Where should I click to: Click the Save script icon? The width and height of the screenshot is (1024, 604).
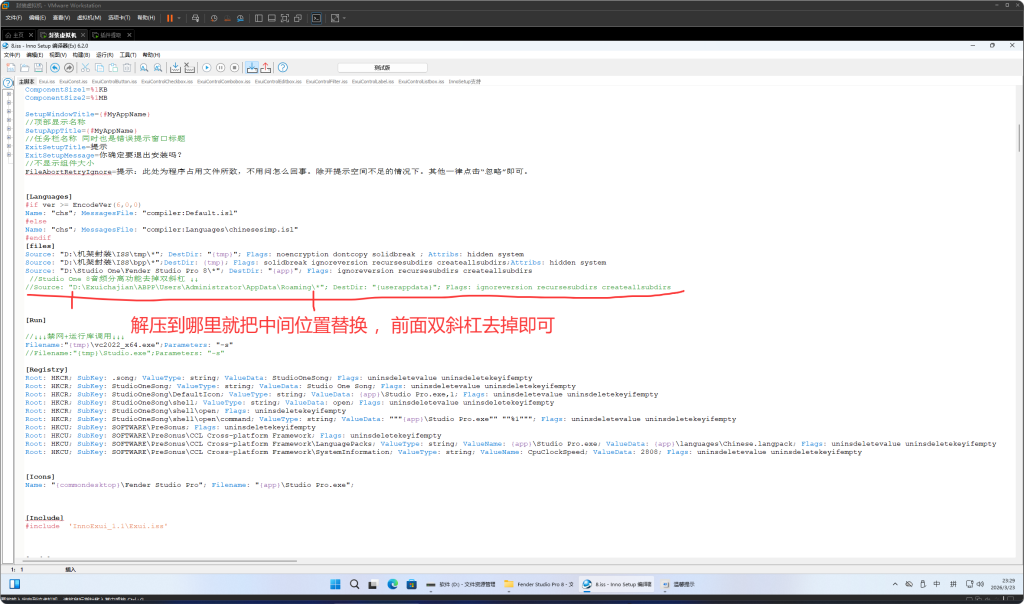click(x=39, y=67)
